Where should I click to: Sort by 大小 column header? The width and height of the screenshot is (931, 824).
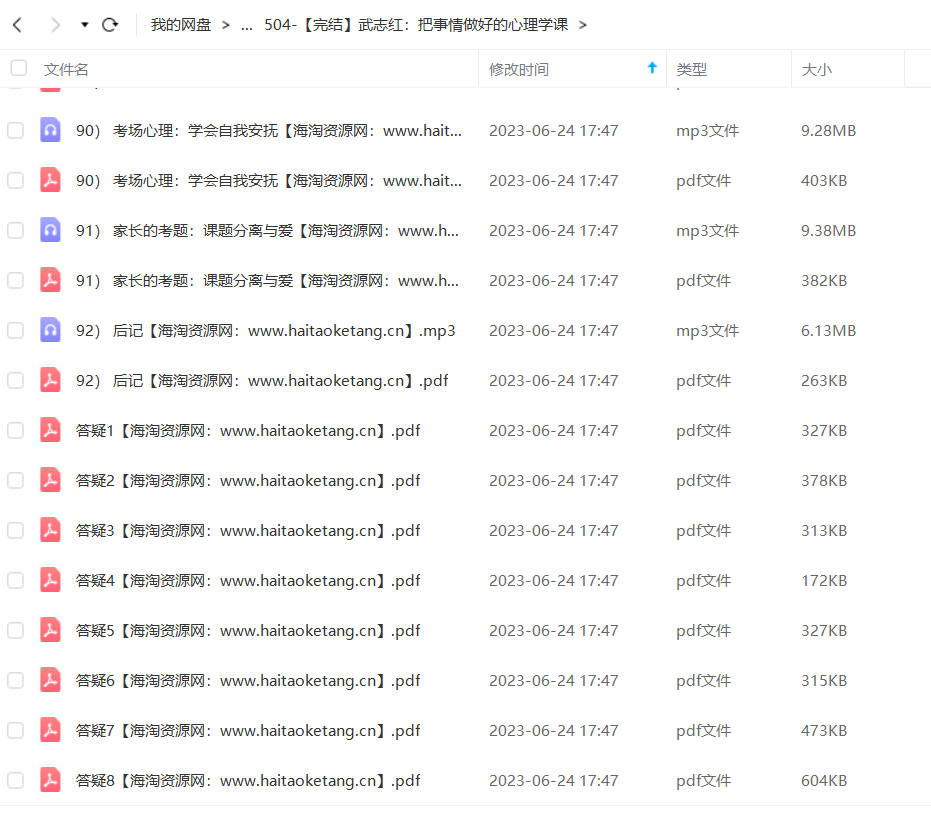pos(816,69)
